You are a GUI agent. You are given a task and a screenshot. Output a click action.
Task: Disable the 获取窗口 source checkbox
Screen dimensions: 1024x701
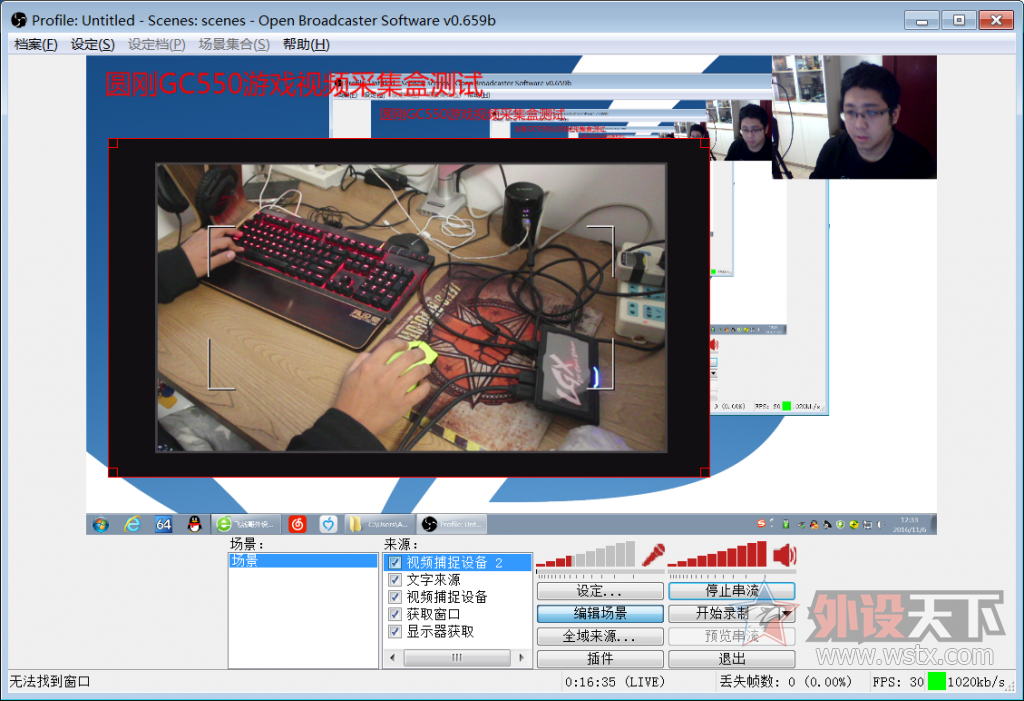[395, 614]
